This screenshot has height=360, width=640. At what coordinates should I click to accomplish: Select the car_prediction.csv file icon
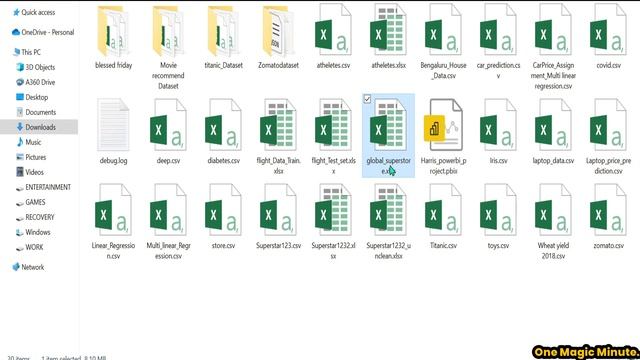pos(498,29)
